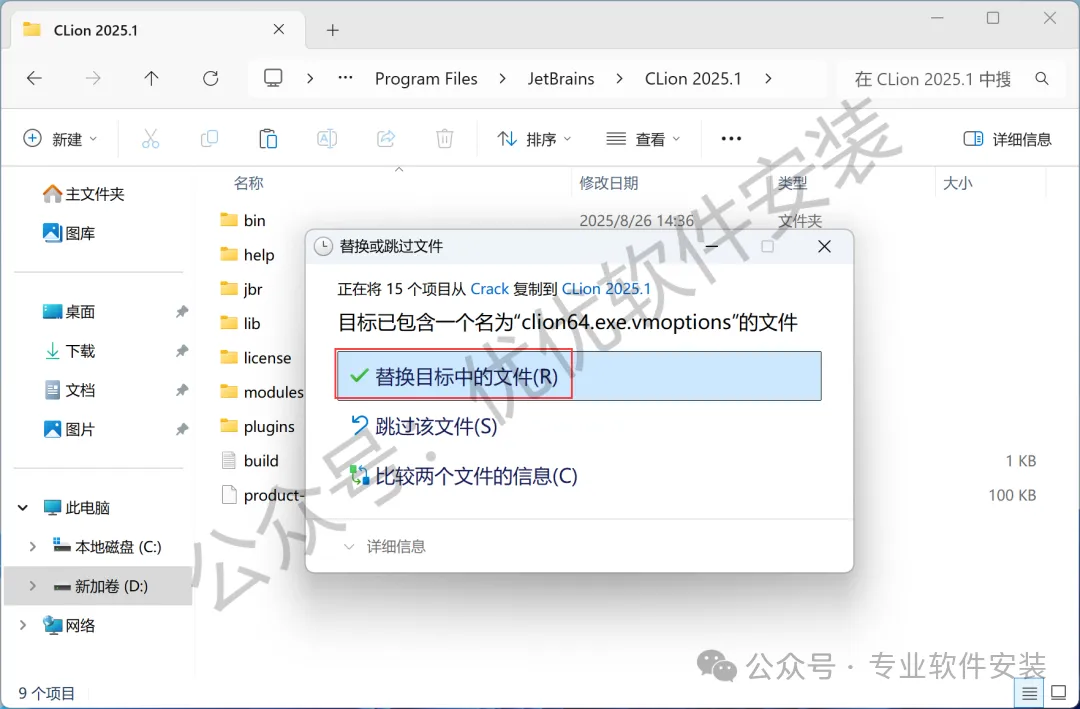Viewport: 1080px width, 709px height.
Task: Close the 替换或跳过文件 dialog
Action: click(824, 247)
